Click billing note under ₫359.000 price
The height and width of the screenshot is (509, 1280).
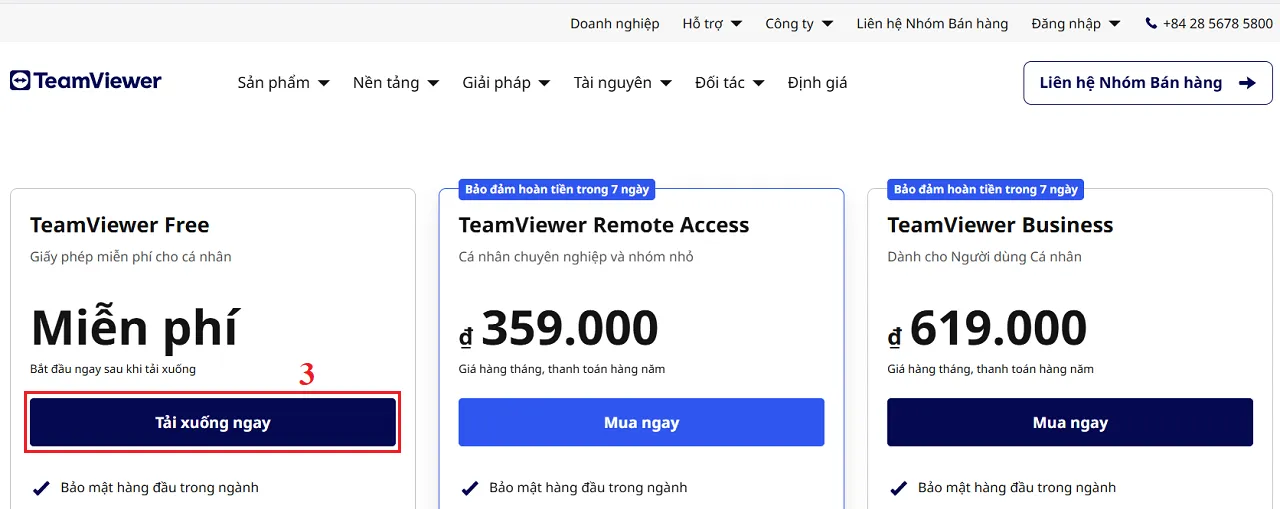pyautogui.click(x=562, y=369)
